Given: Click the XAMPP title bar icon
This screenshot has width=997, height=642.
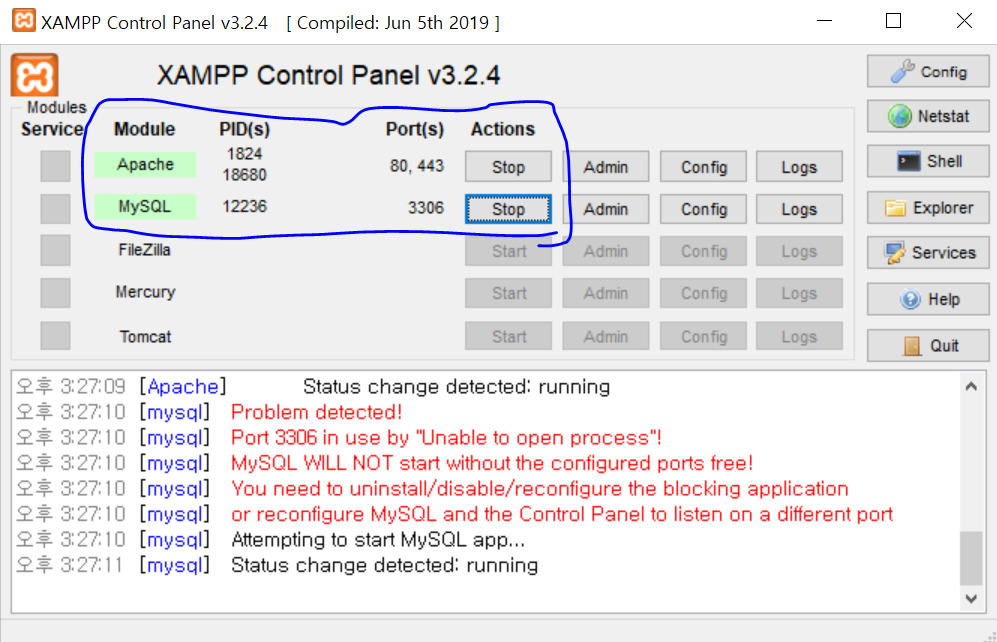Looking at the screenshot, I should point(24,20).
